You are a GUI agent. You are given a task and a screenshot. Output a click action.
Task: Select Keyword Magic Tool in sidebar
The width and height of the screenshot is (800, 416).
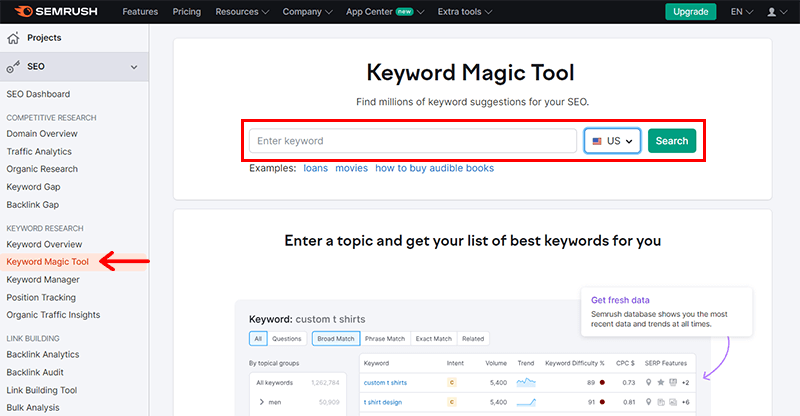point(47,262)
